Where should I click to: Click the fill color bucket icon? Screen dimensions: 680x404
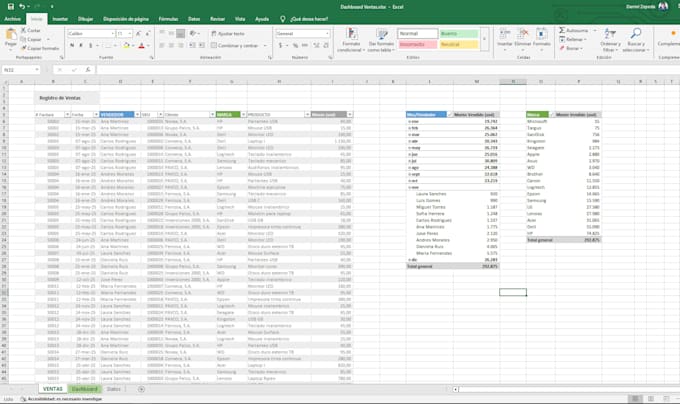pos(126,45)
